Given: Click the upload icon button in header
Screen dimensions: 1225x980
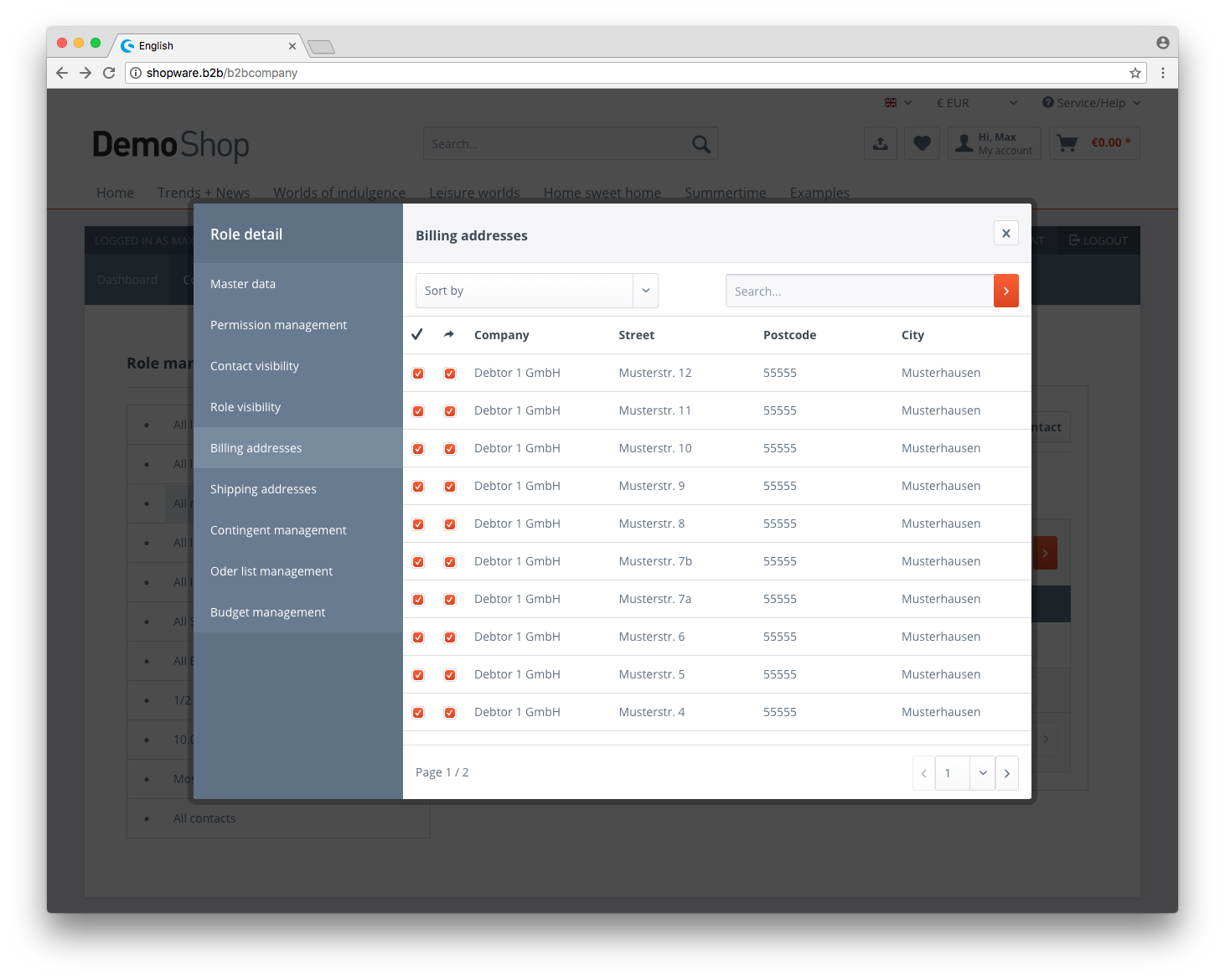Looking at the screenshot, I should click(880, 143).
